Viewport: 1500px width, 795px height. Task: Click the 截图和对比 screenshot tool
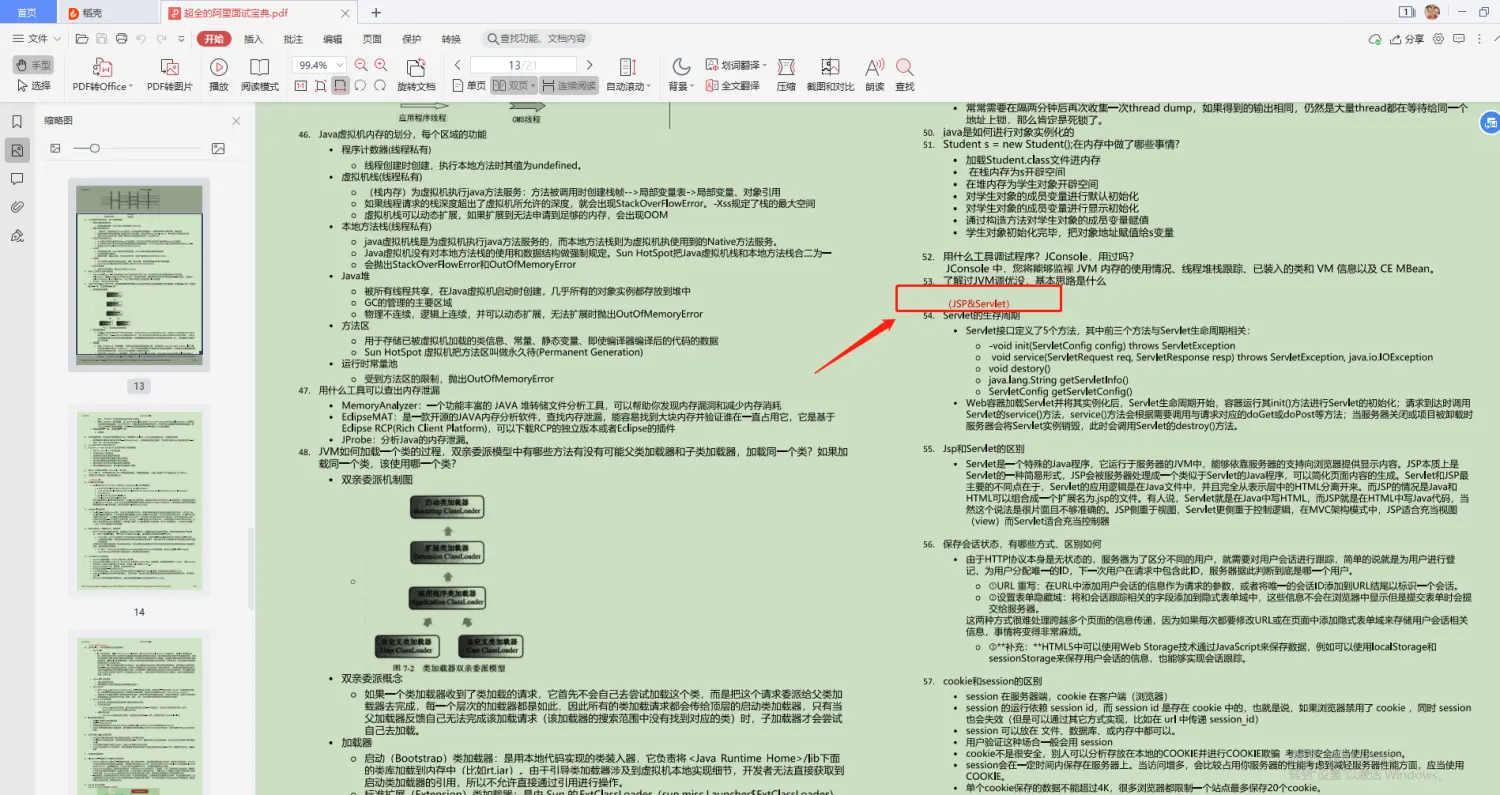(830, 75)
